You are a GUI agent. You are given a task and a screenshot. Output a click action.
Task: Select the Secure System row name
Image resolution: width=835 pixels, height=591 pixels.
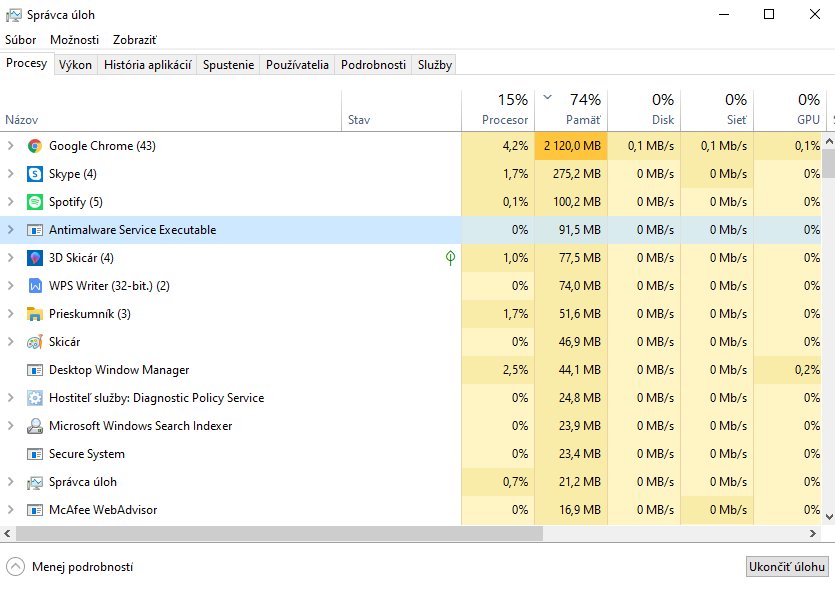point(87,454)
